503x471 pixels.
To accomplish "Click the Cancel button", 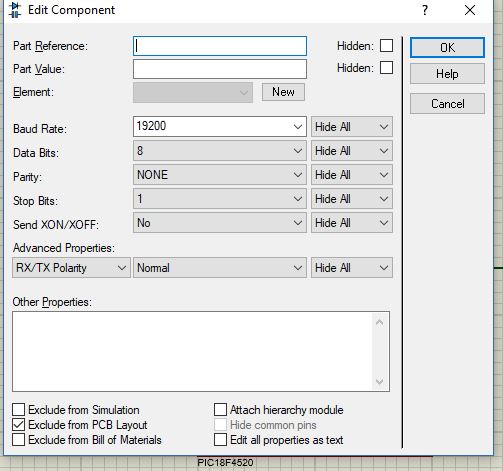I will (447, 104).
